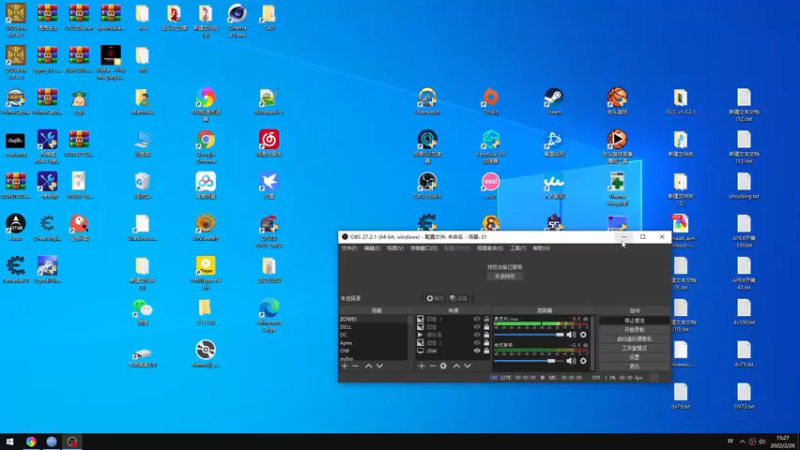The image size is (800, 450).
Task: Open the 场景集合(S) menu
Action: [490, 248]
